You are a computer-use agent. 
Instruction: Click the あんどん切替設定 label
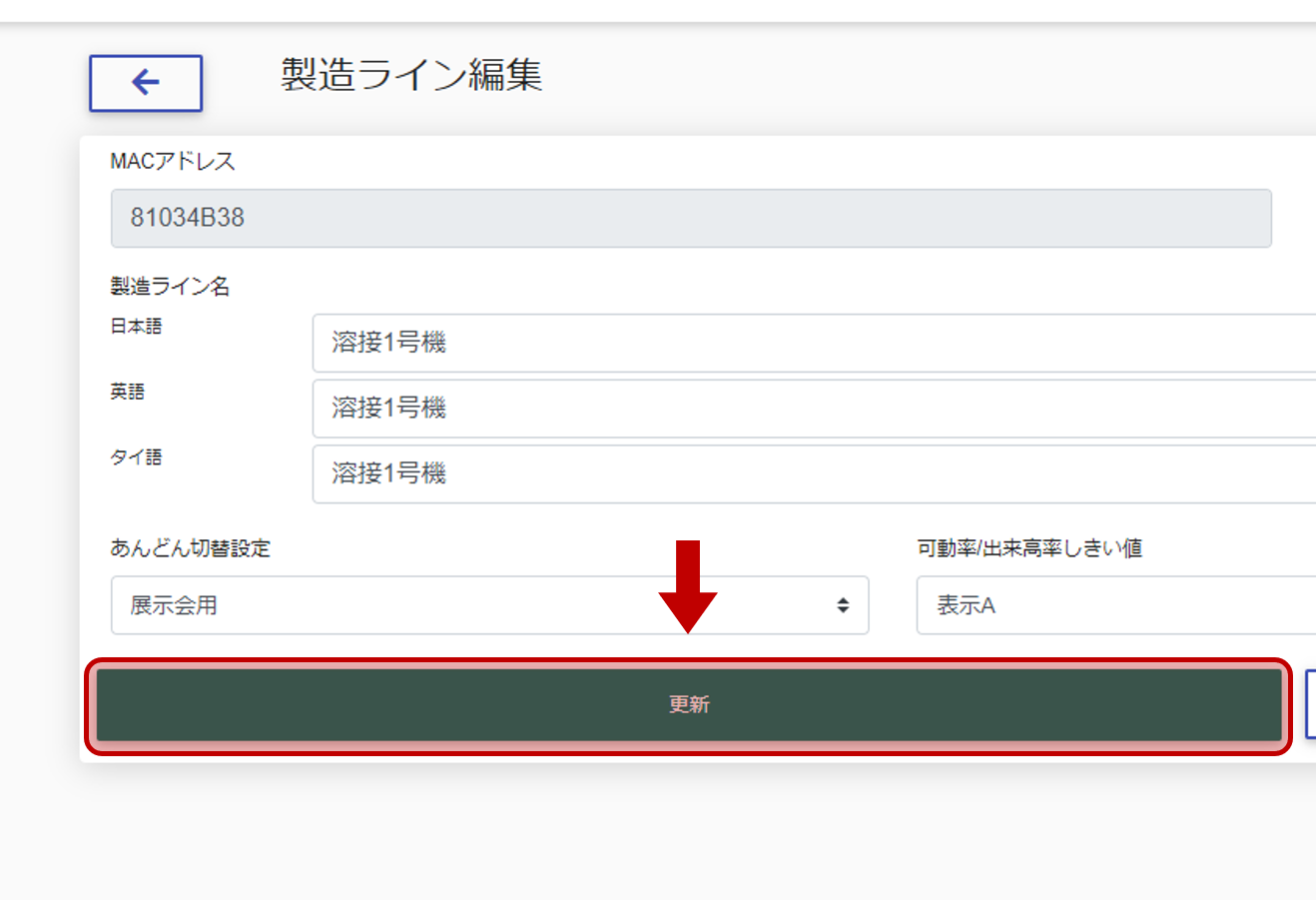(191, 548)
